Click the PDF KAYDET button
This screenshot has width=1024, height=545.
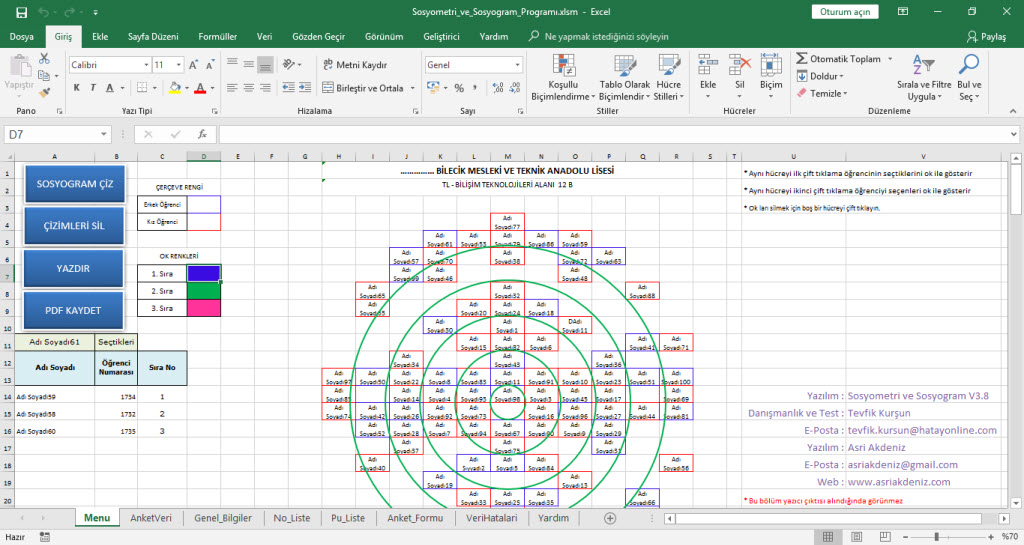(x=73, y=310)
